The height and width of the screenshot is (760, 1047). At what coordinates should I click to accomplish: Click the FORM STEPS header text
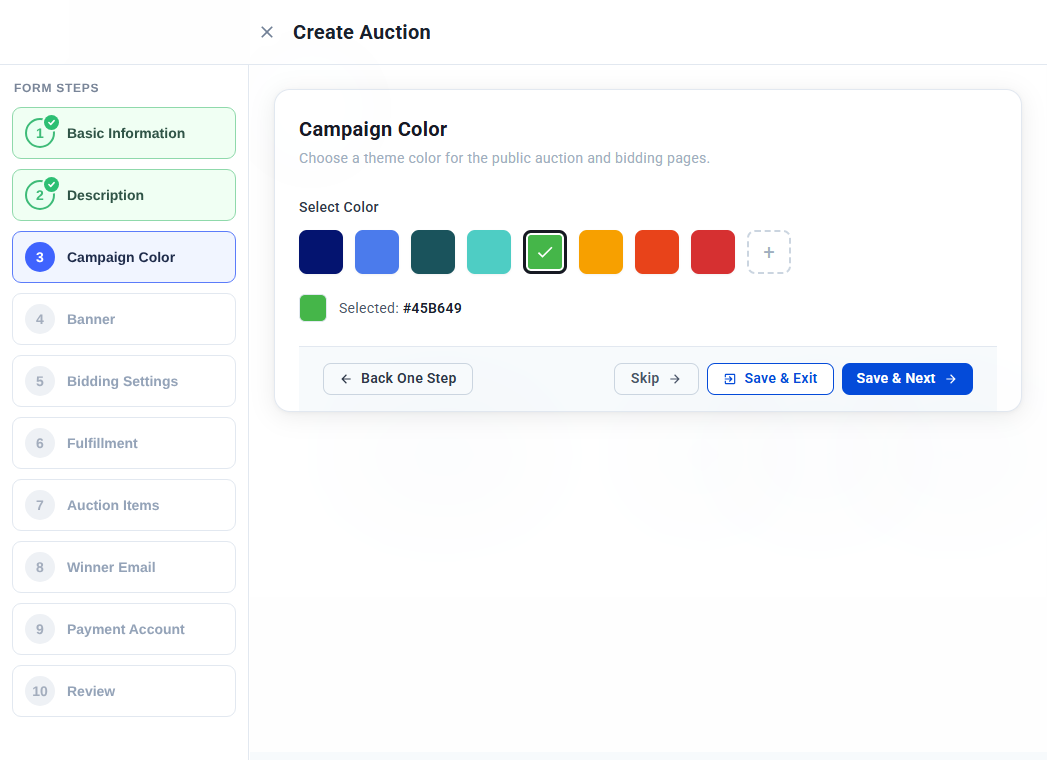click(x=57, y=88)
